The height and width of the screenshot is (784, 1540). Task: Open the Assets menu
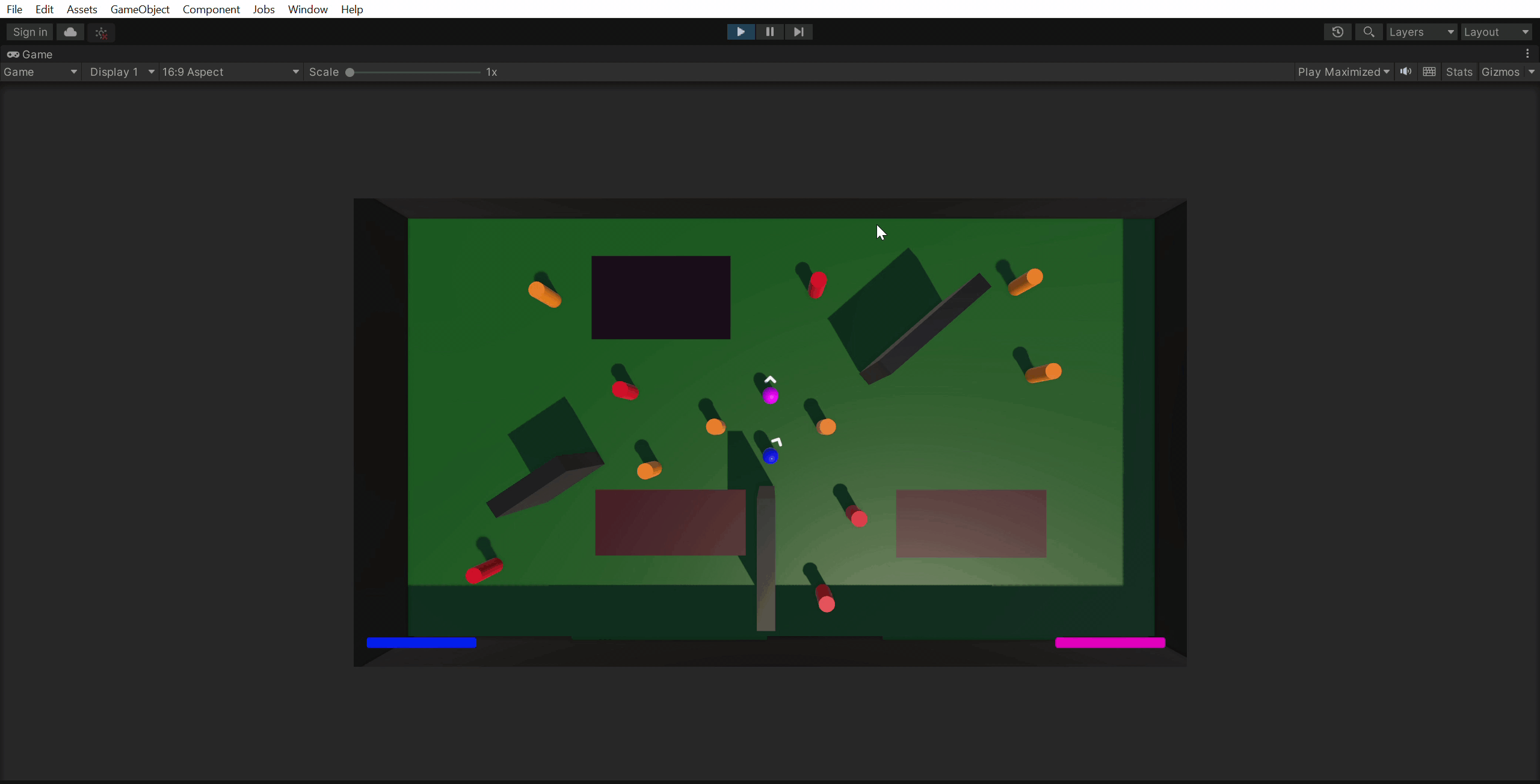click(82, 9)
